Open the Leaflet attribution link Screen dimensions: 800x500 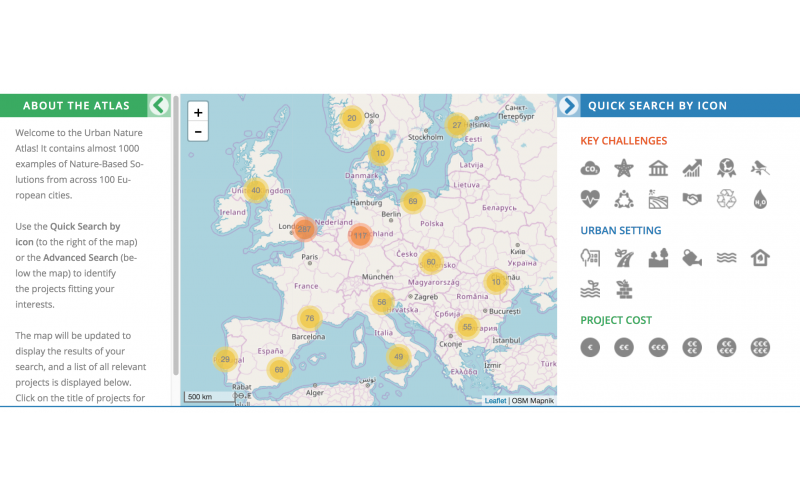pyautogui.click(x=495, y=400)
